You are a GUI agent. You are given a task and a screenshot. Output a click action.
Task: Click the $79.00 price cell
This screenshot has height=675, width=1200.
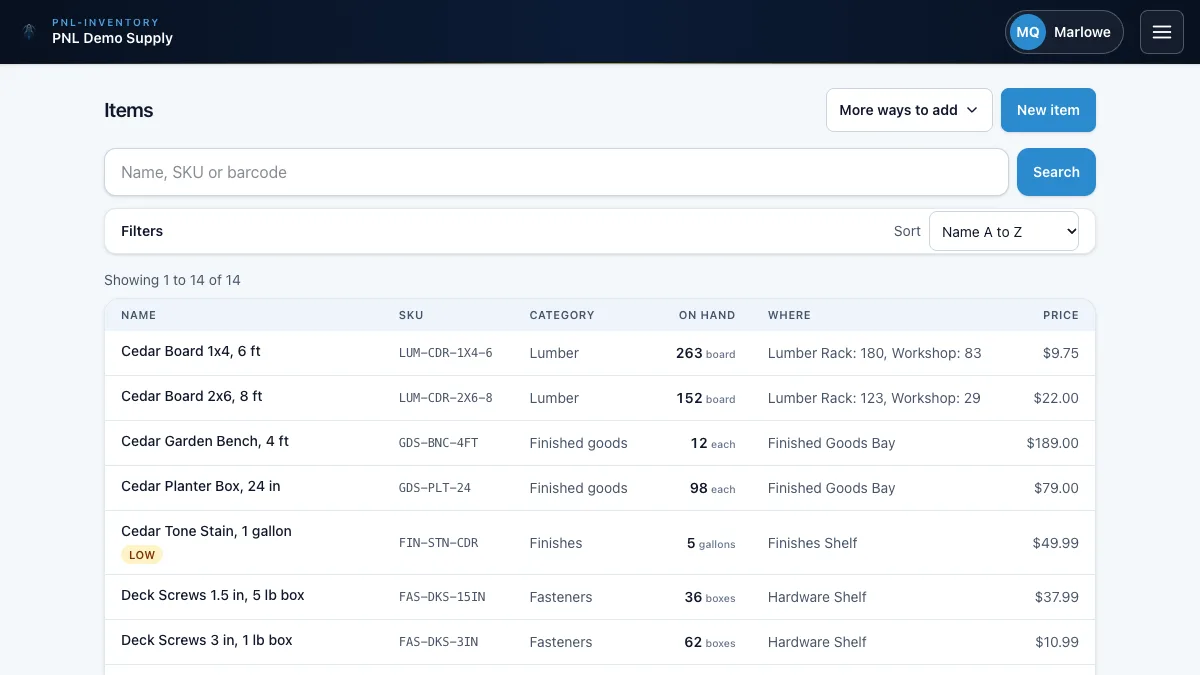click(1057, 488)
